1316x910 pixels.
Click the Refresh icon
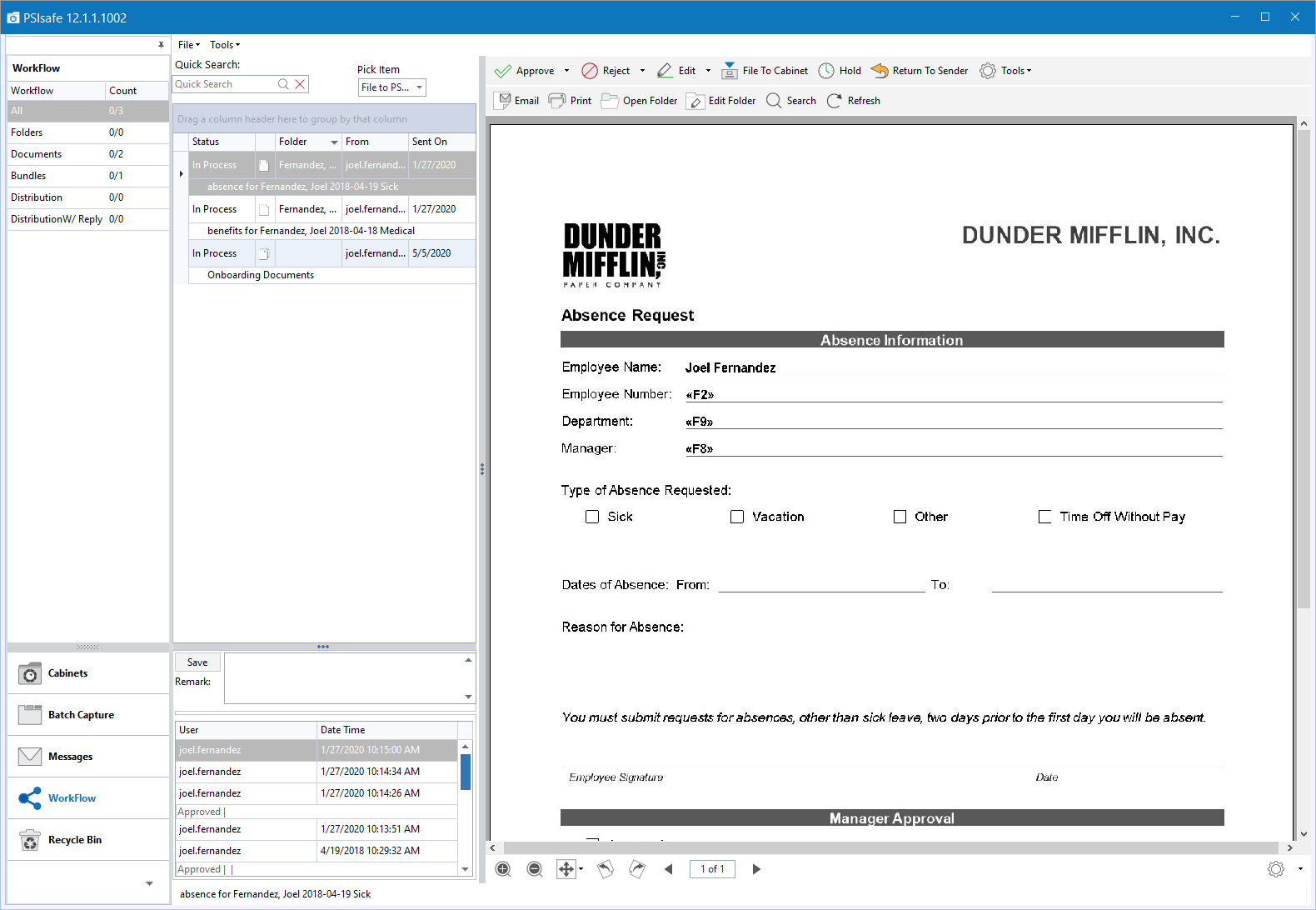click(x=835, y=101)
